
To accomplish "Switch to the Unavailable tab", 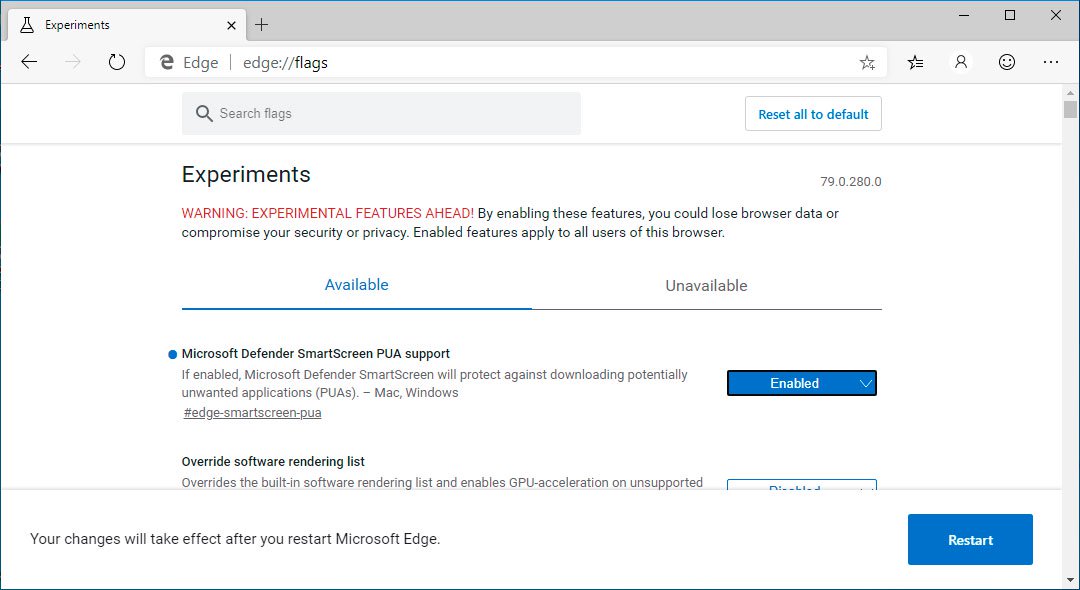I will [706, 286].
